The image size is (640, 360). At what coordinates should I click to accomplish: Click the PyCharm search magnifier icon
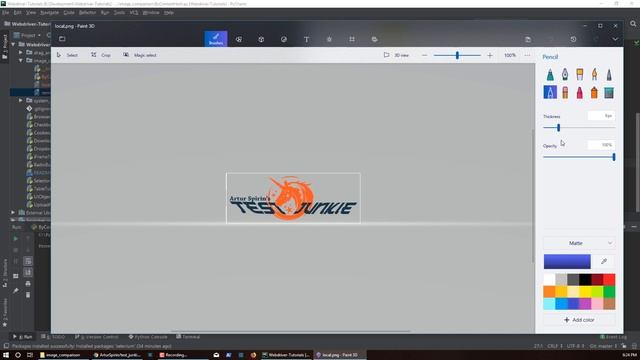coord(633,24)
